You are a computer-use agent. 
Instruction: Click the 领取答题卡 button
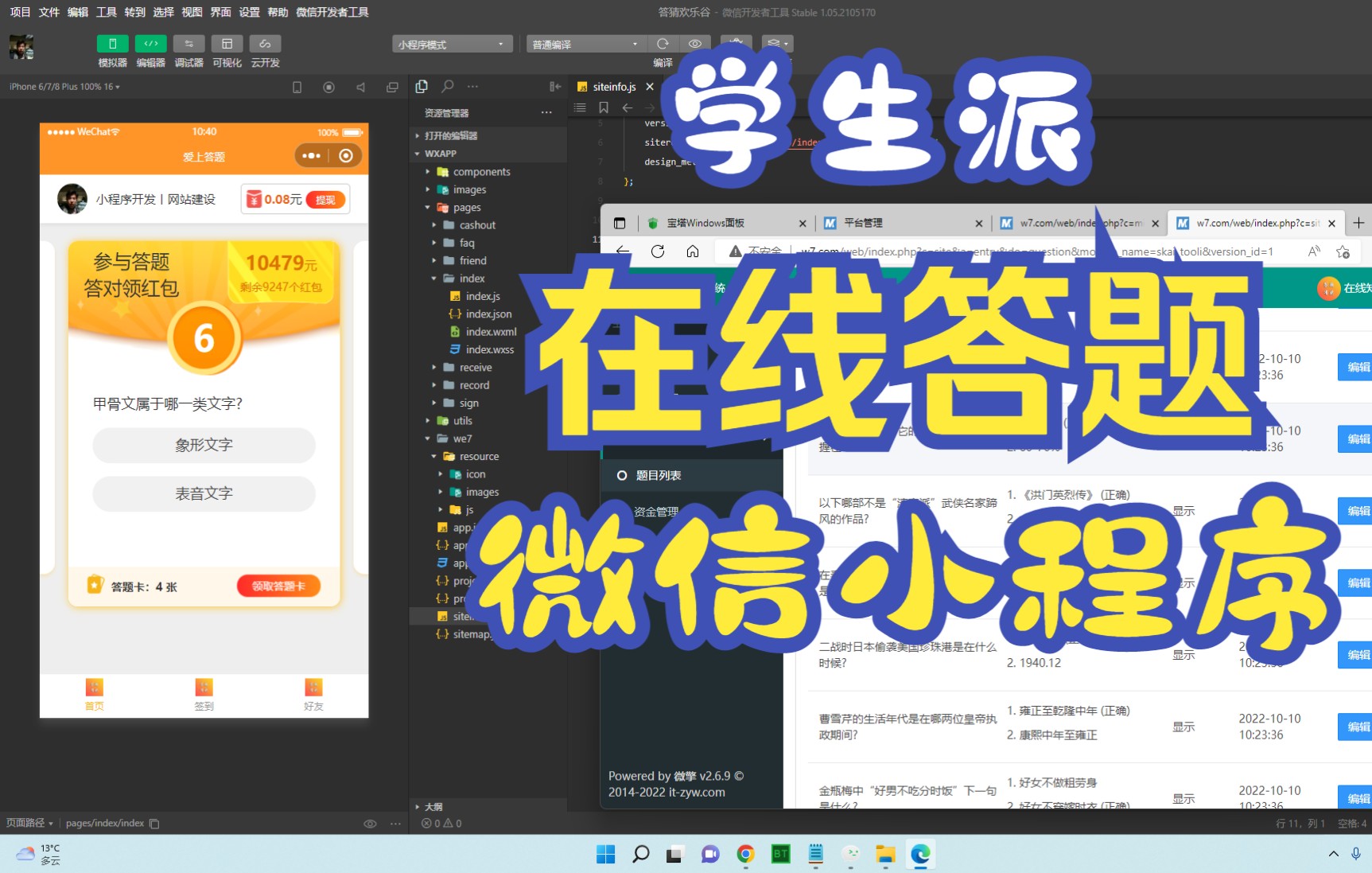click(x=278, y=586)
